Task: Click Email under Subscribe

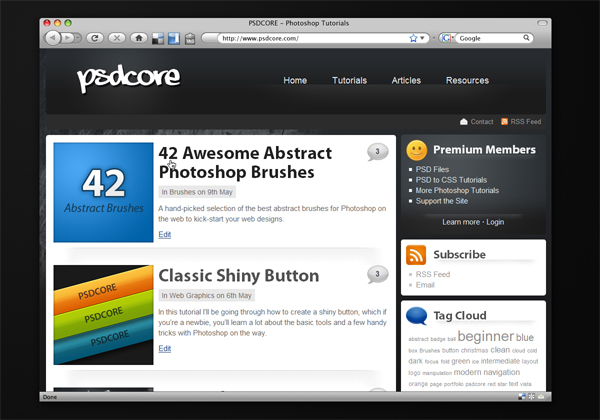Action: 425,285
